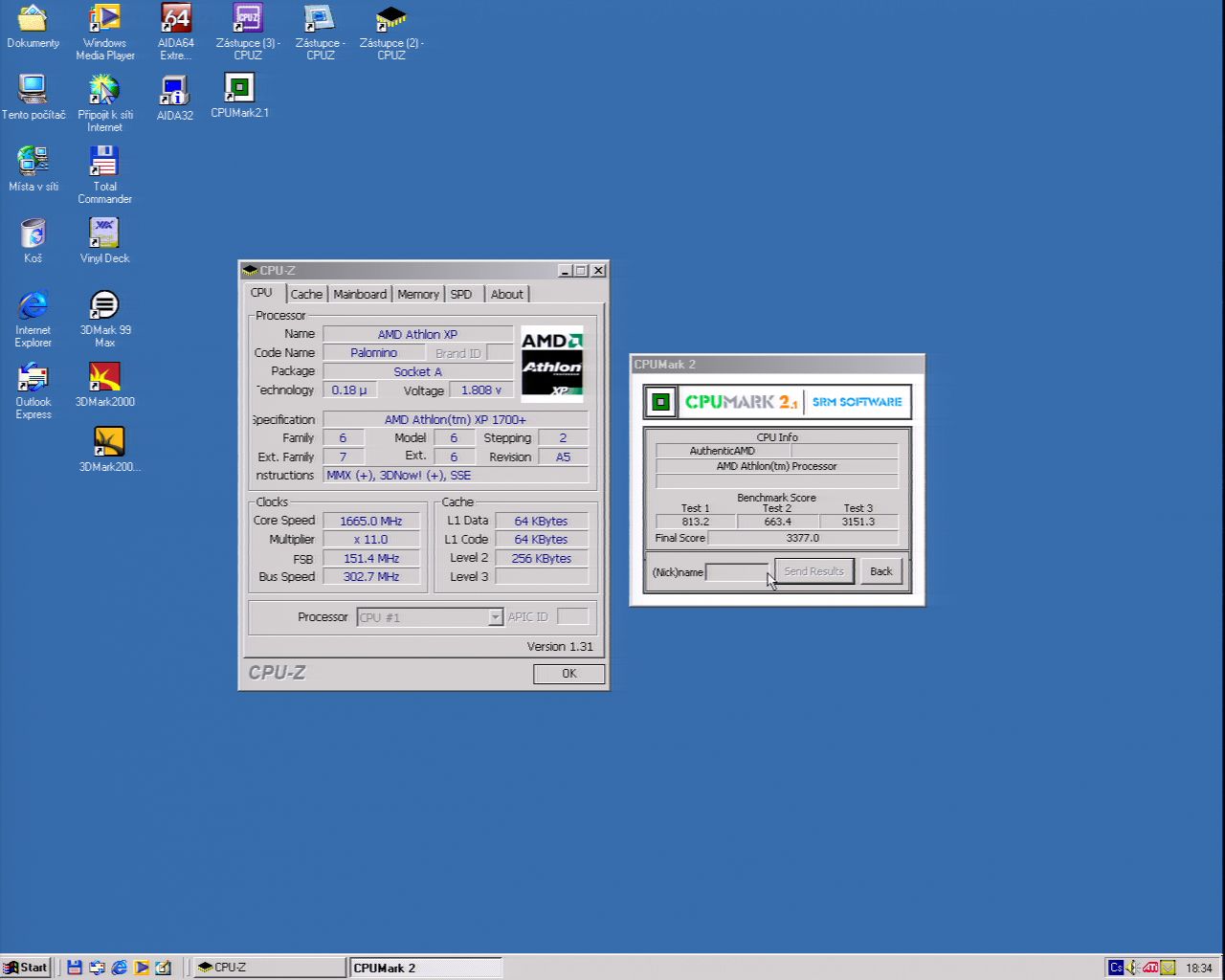This screenshot has height=980, width=1225.
Task: Click floppy disk quick launch icon
Action: pos(75,968)
